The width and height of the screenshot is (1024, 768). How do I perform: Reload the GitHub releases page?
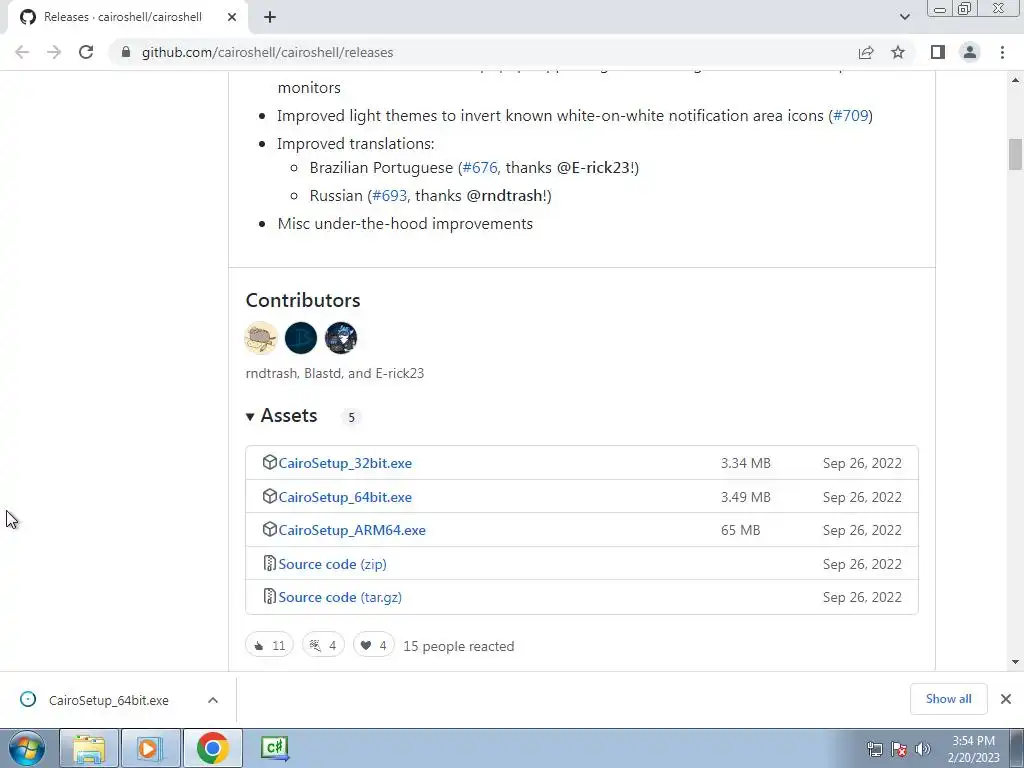pyautogui.click(x=86, y=52)
